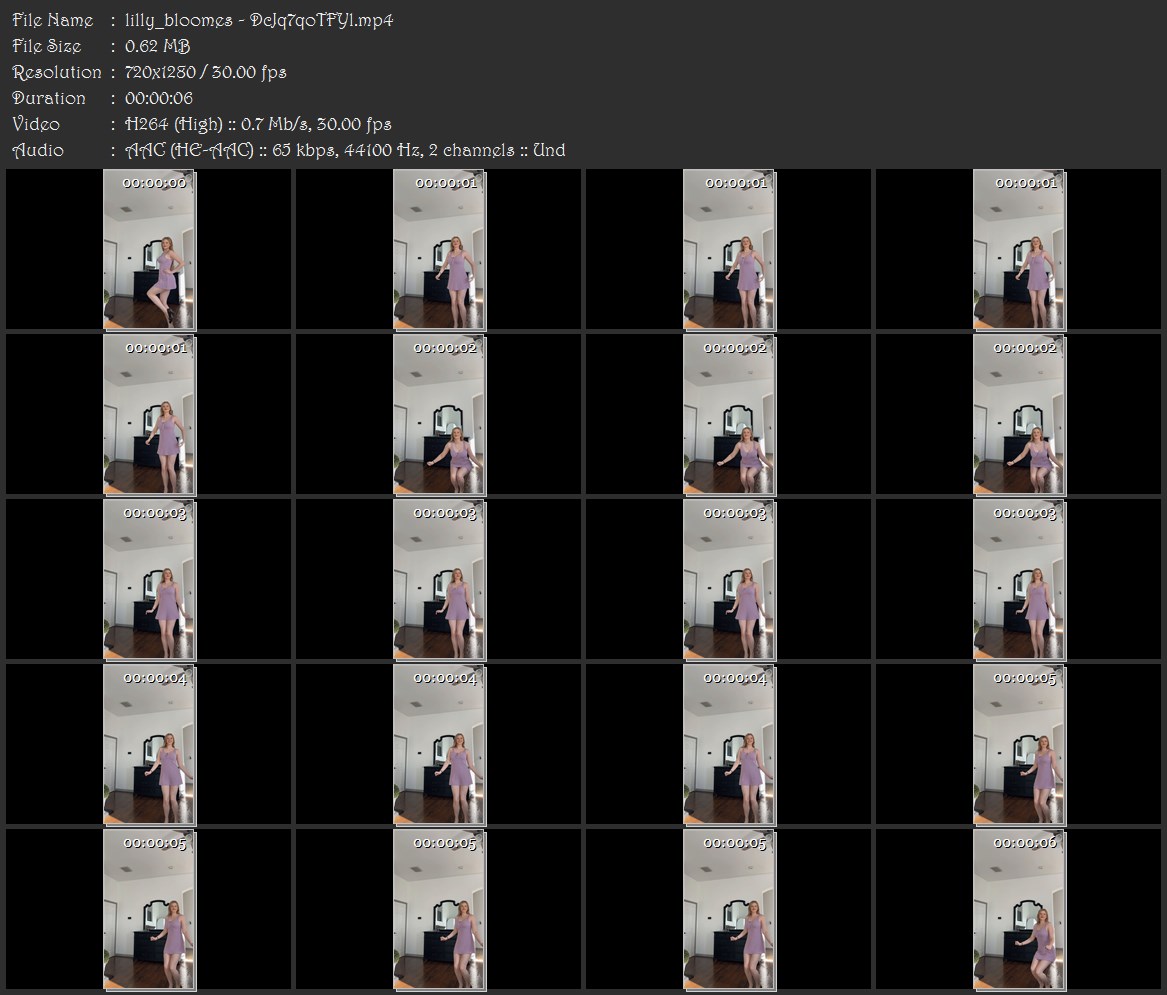The width and height of the screenshot is (1167, 995).
Task: Click the "Duration" label
Action: (49, 98)
